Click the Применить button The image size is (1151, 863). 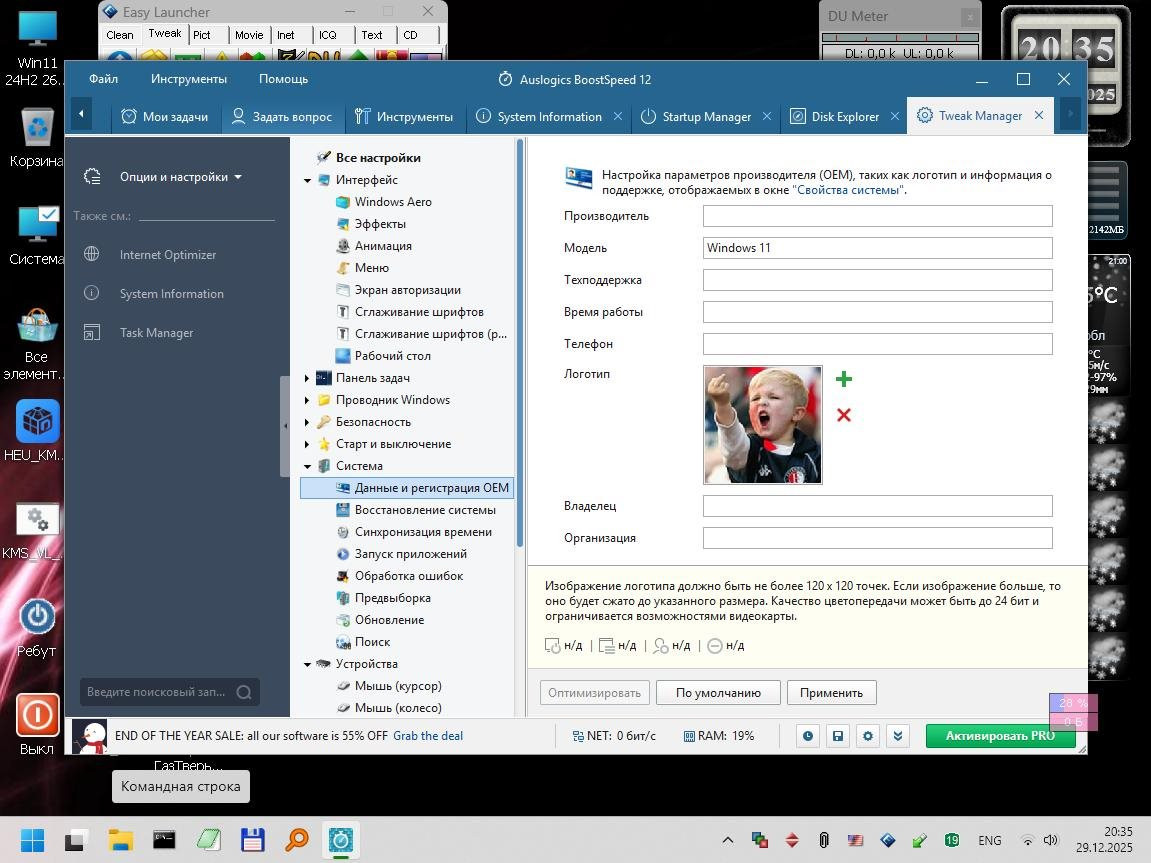832,693
